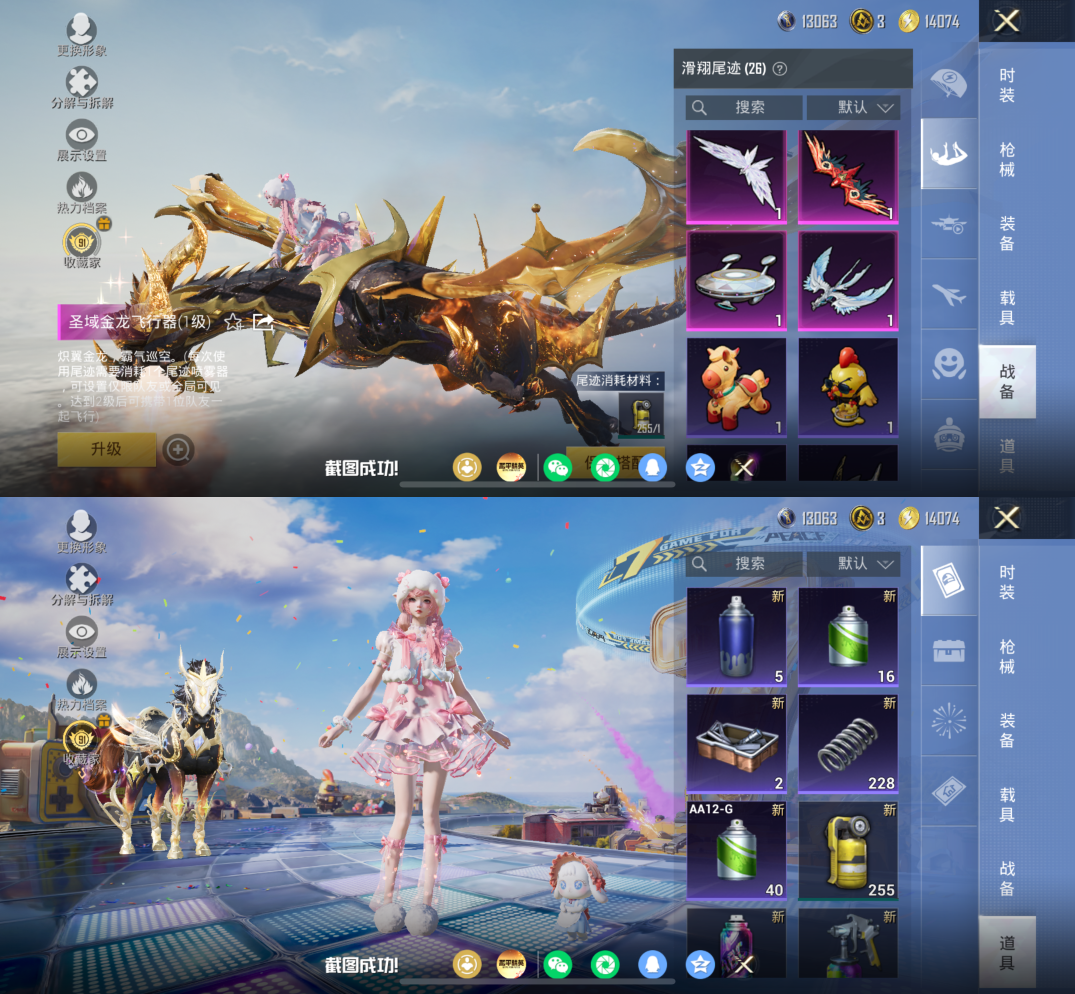Select the white feather wings glider trail
The image size is (1075, 994).
(736, 177)
